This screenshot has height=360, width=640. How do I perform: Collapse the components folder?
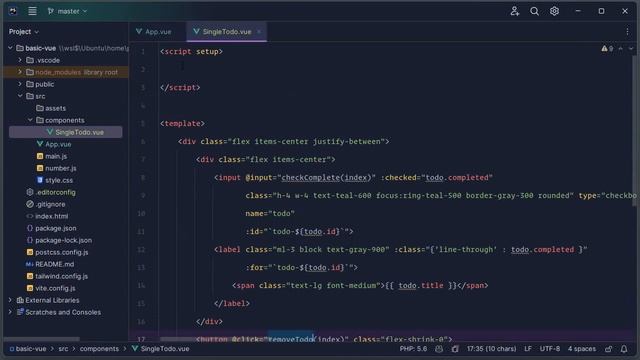click(30, 120)
